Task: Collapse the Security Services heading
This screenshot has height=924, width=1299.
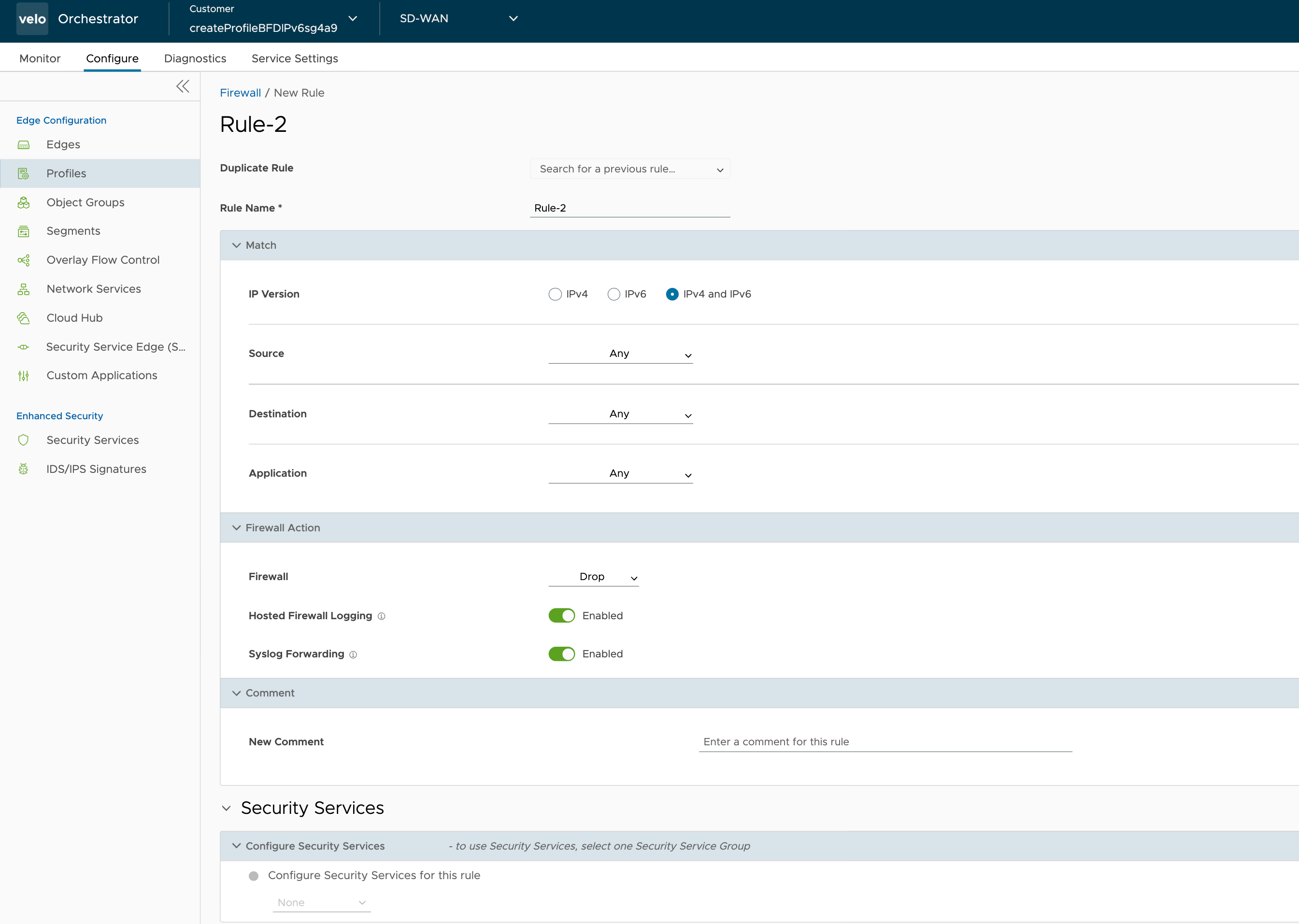Action: 227,809
